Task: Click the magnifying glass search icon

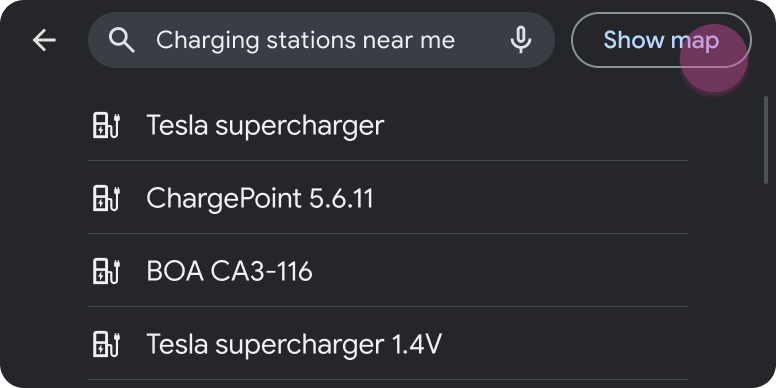Action: 122,40
